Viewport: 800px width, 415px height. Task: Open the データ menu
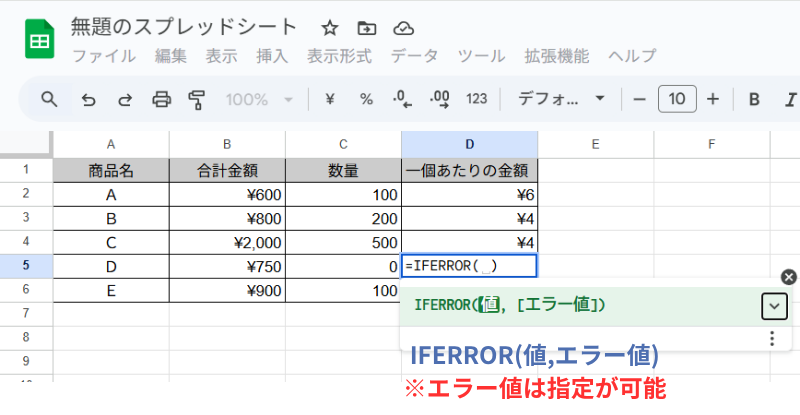tap(414, 56)
